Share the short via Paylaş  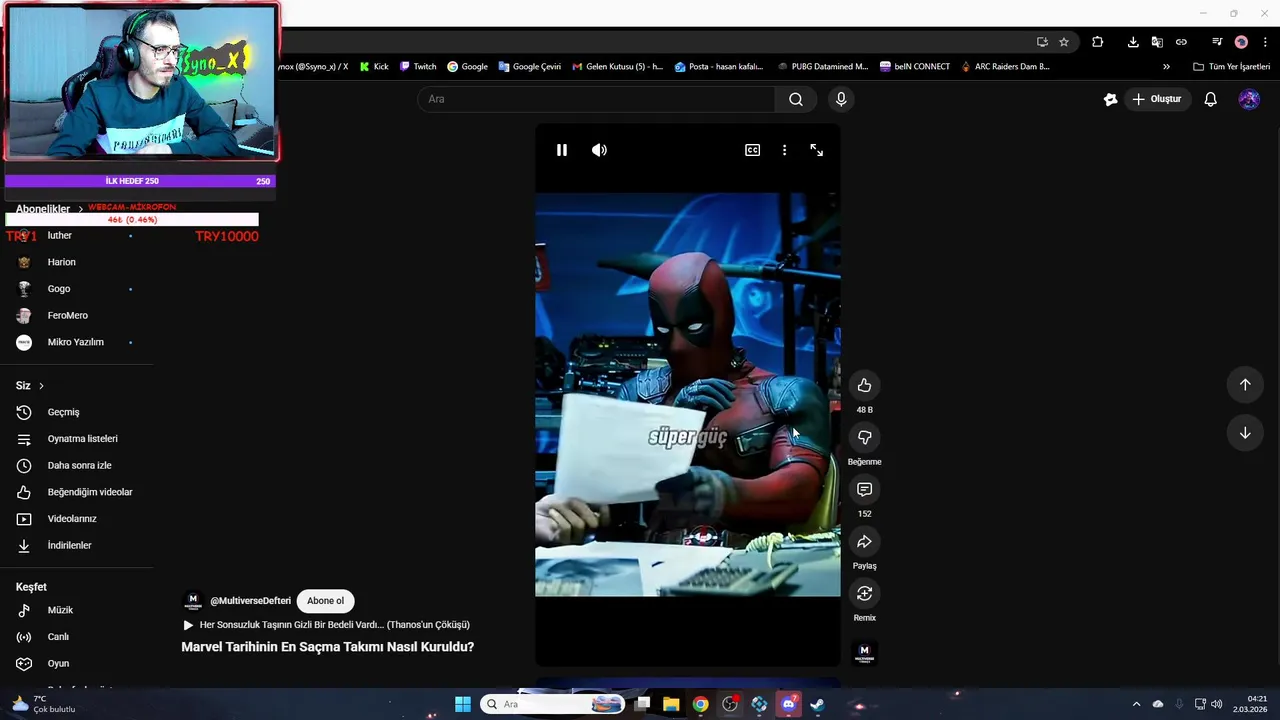pos(864,542)
